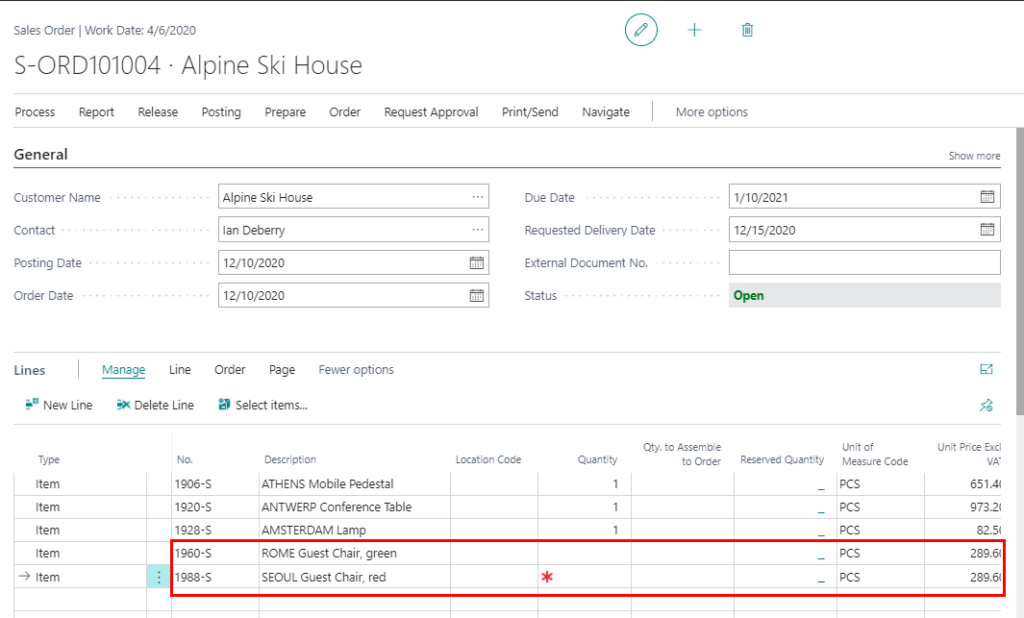This screenshot has width=1024, height=618.
Task: Click Delete Line action
Action: tap(155, 405)
